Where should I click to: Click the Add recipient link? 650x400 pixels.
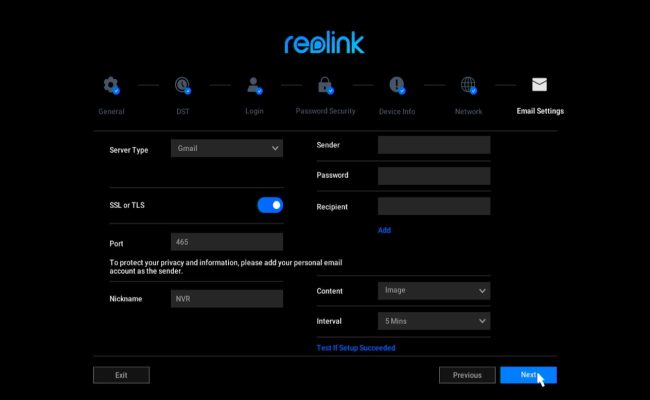click(384, 230)
